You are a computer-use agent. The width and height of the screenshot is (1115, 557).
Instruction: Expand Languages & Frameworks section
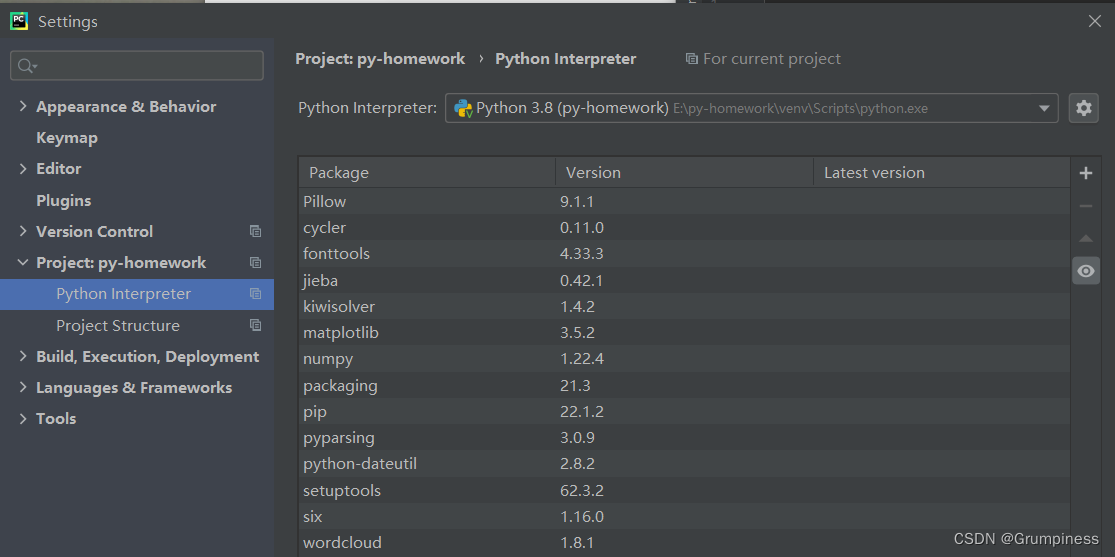(23, 388)
